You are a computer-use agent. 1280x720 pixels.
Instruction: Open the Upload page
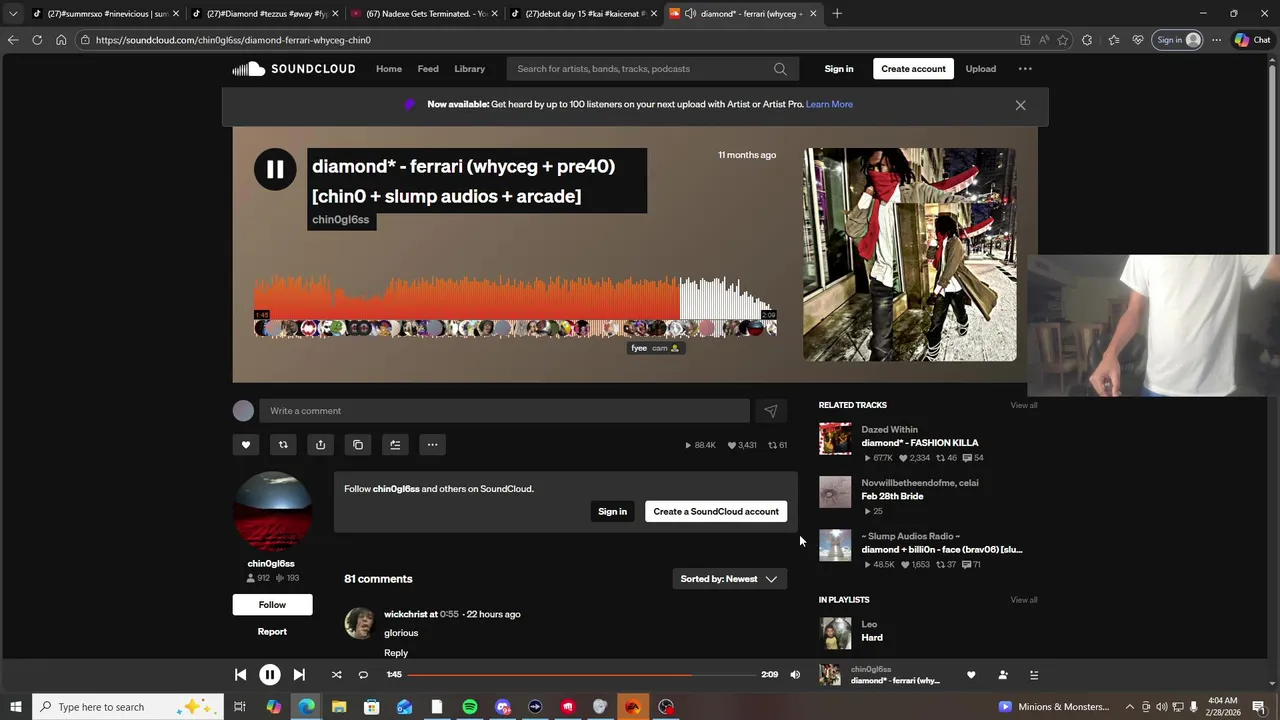pyautogui.click(x=980, y=69)
